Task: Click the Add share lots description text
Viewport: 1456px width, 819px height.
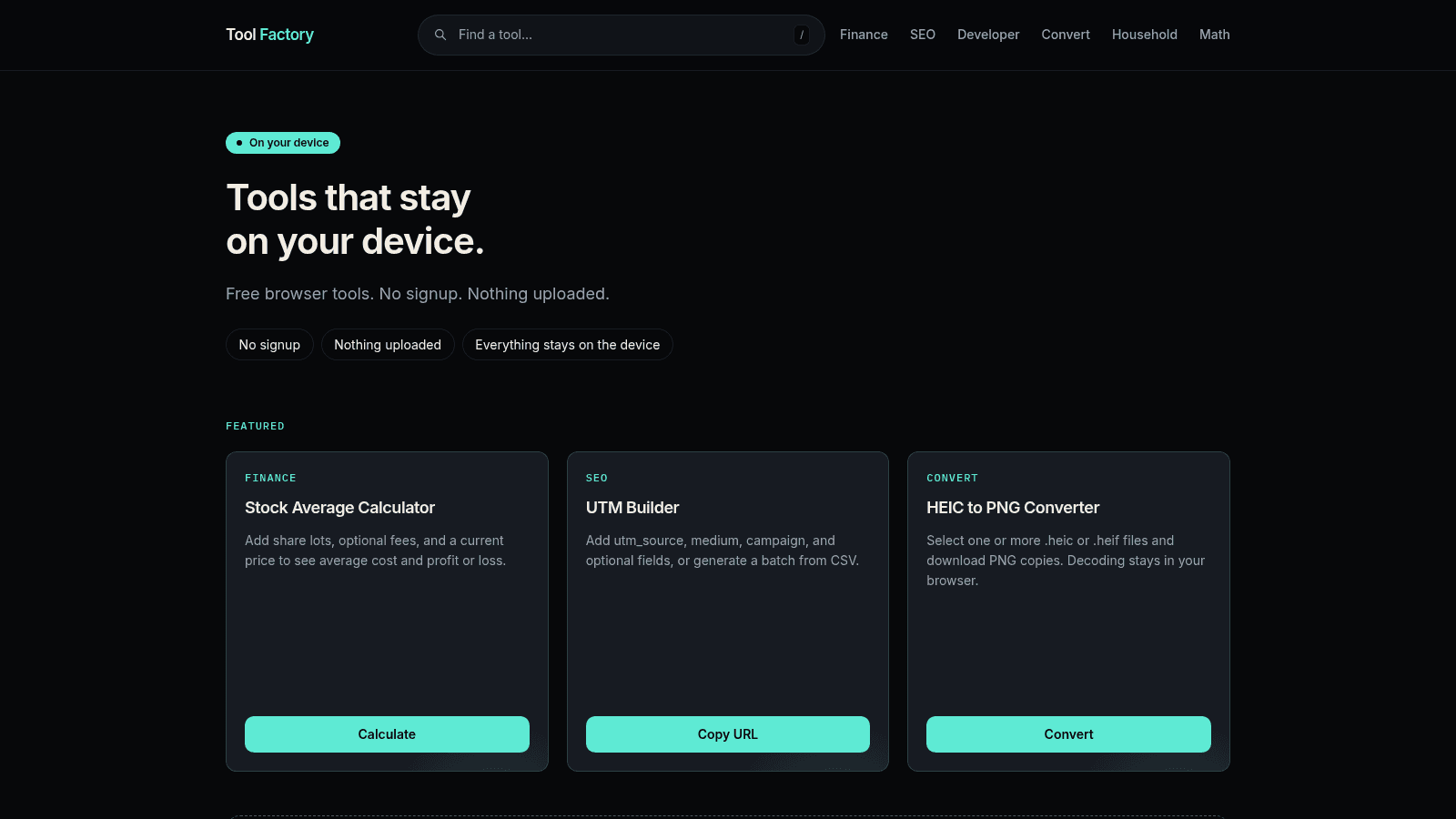Action: click(375, 551)
